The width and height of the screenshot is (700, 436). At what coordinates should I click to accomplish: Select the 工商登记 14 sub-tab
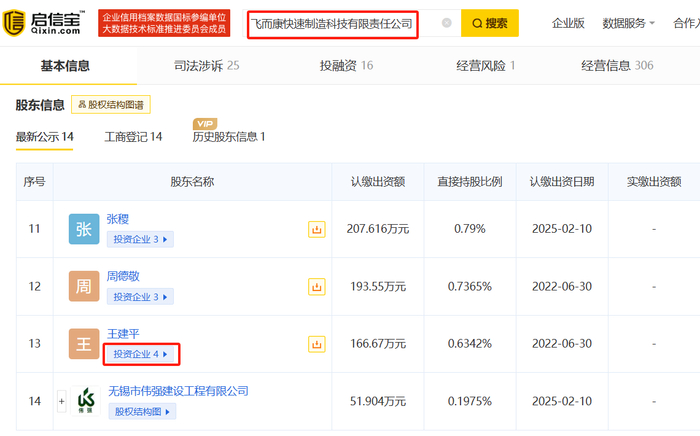click(133, 137)
